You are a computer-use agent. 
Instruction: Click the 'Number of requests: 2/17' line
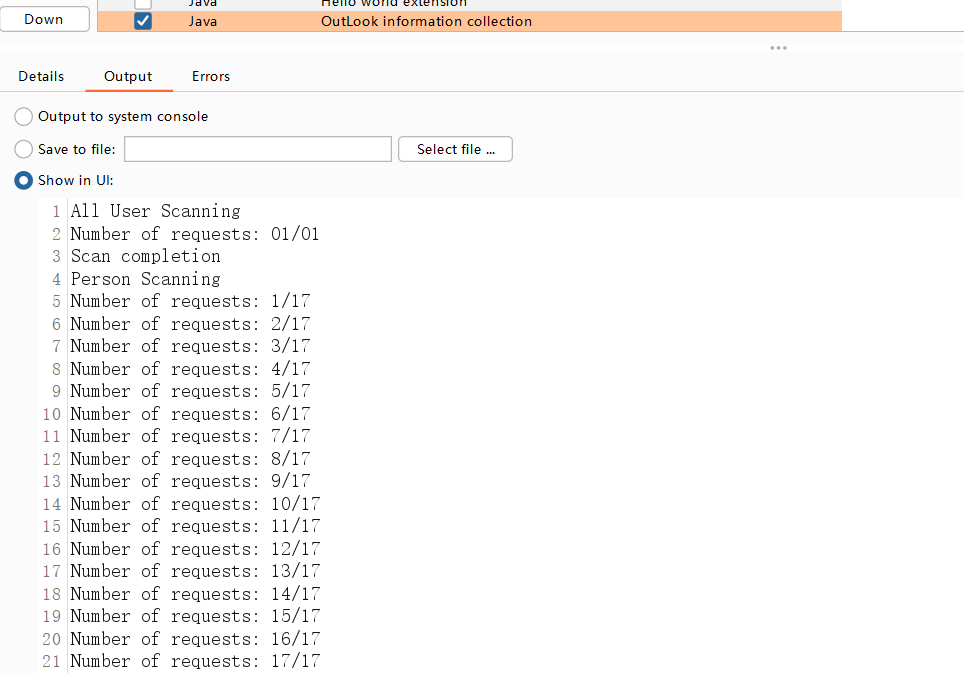tap(190, 324)
